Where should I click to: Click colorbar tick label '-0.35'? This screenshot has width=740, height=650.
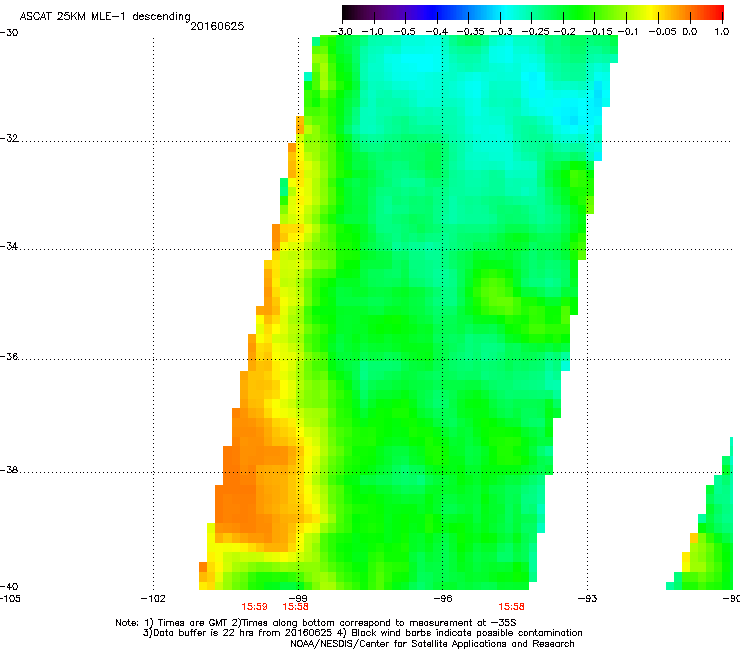[471, 32]
